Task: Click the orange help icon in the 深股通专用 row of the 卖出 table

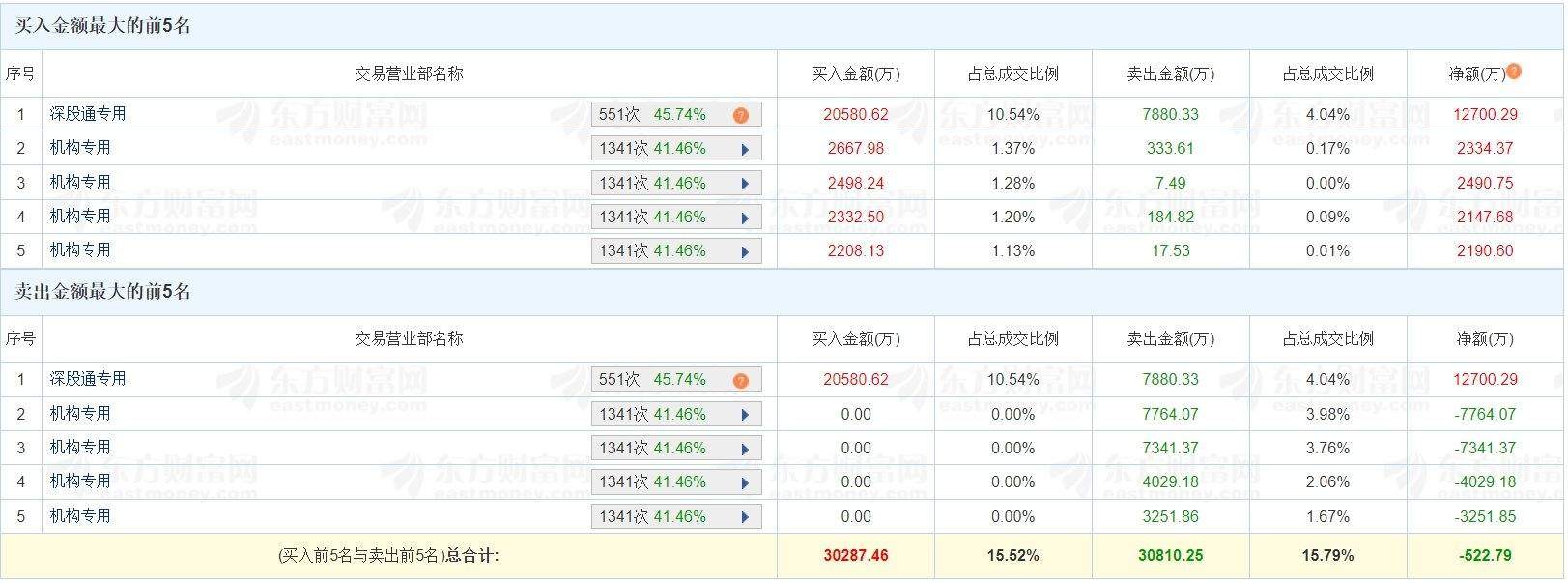Action: [x=741, y=380]
